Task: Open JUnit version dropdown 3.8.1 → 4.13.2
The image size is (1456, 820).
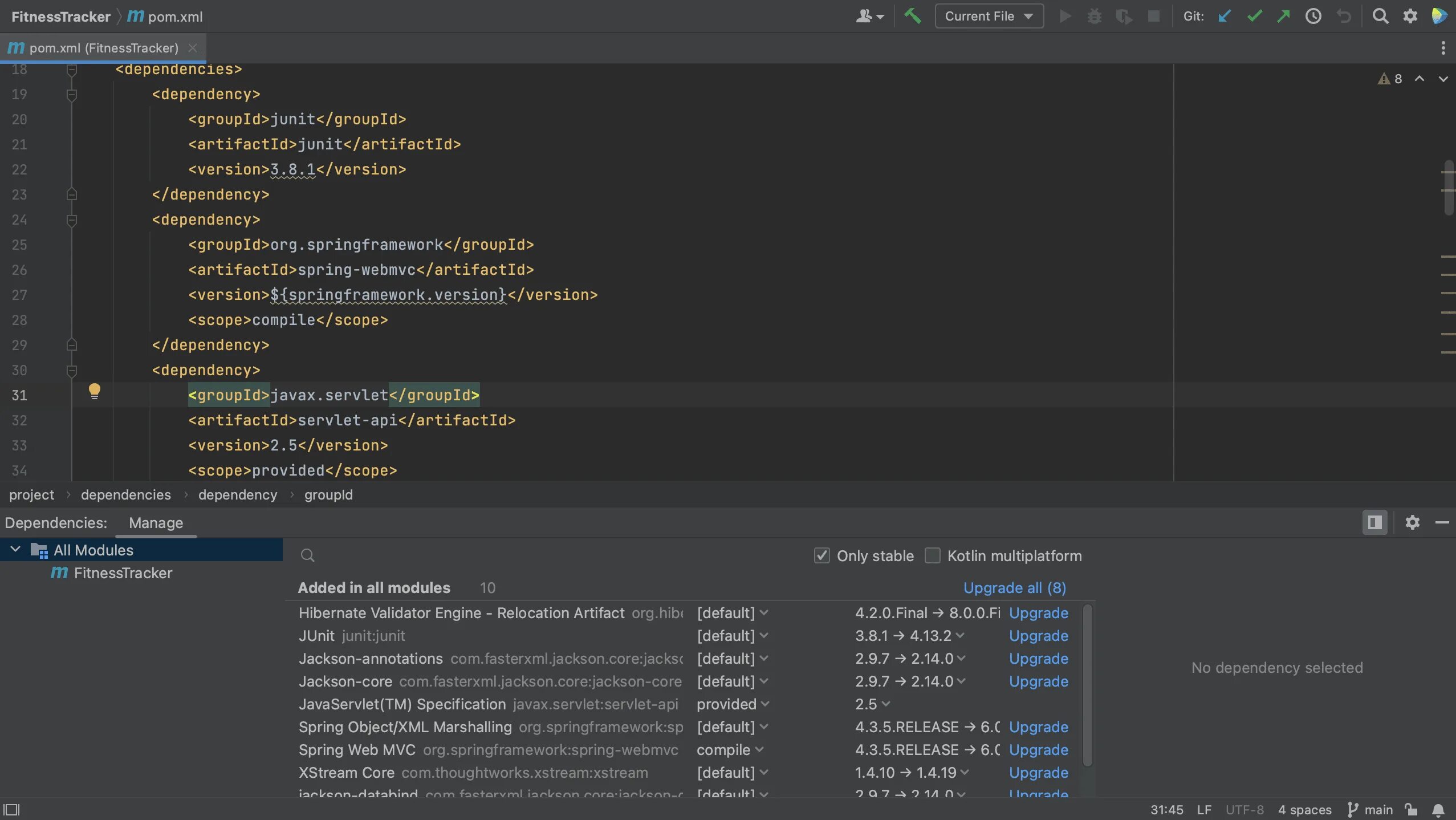Action: pos(909,635)
